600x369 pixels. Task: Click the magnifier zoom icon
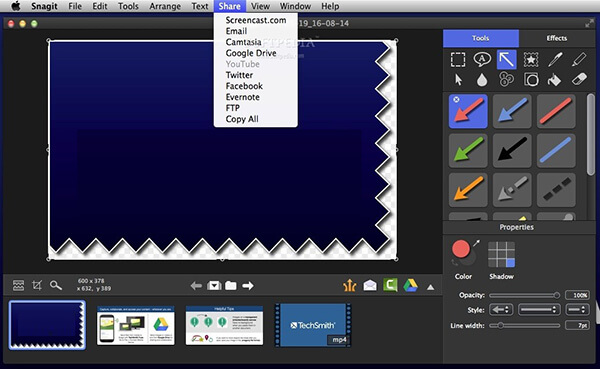(x=56, y=285)
